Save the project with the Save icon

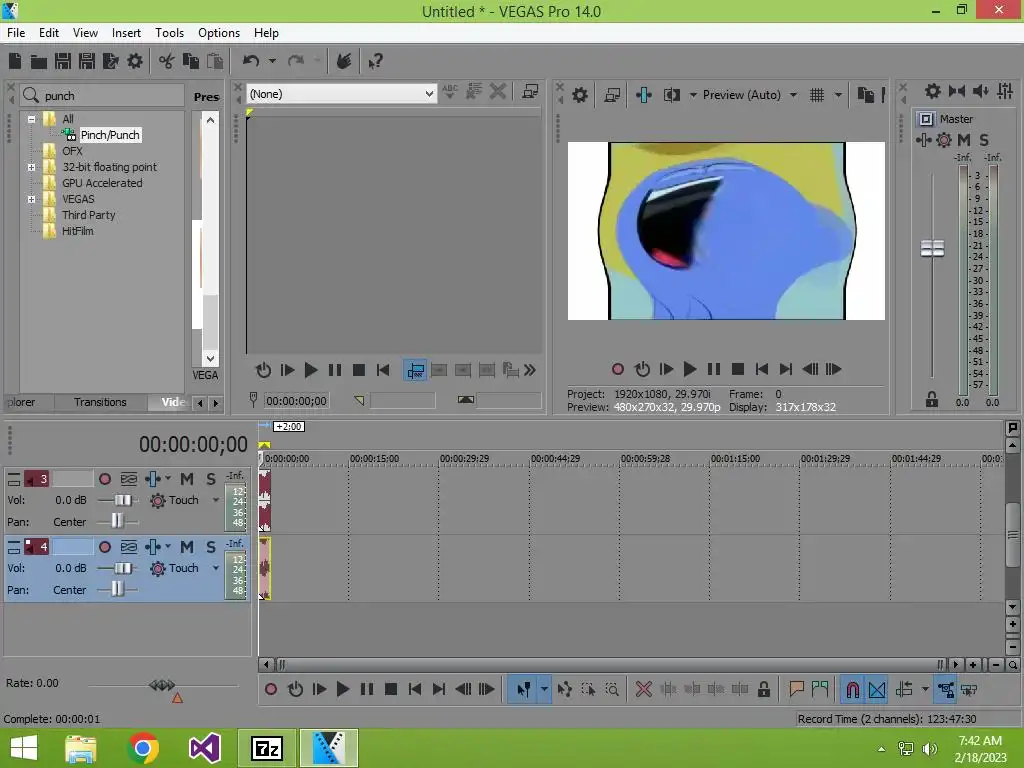point(63,61)
